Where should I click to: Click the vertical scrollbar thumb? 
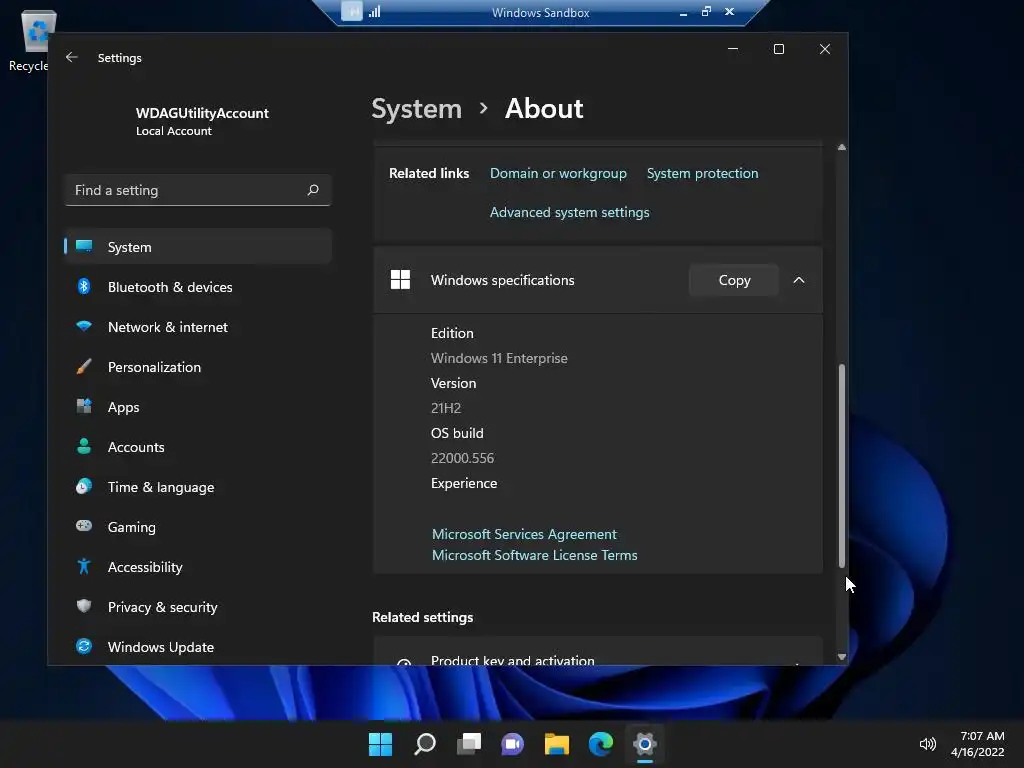[842, 465]
